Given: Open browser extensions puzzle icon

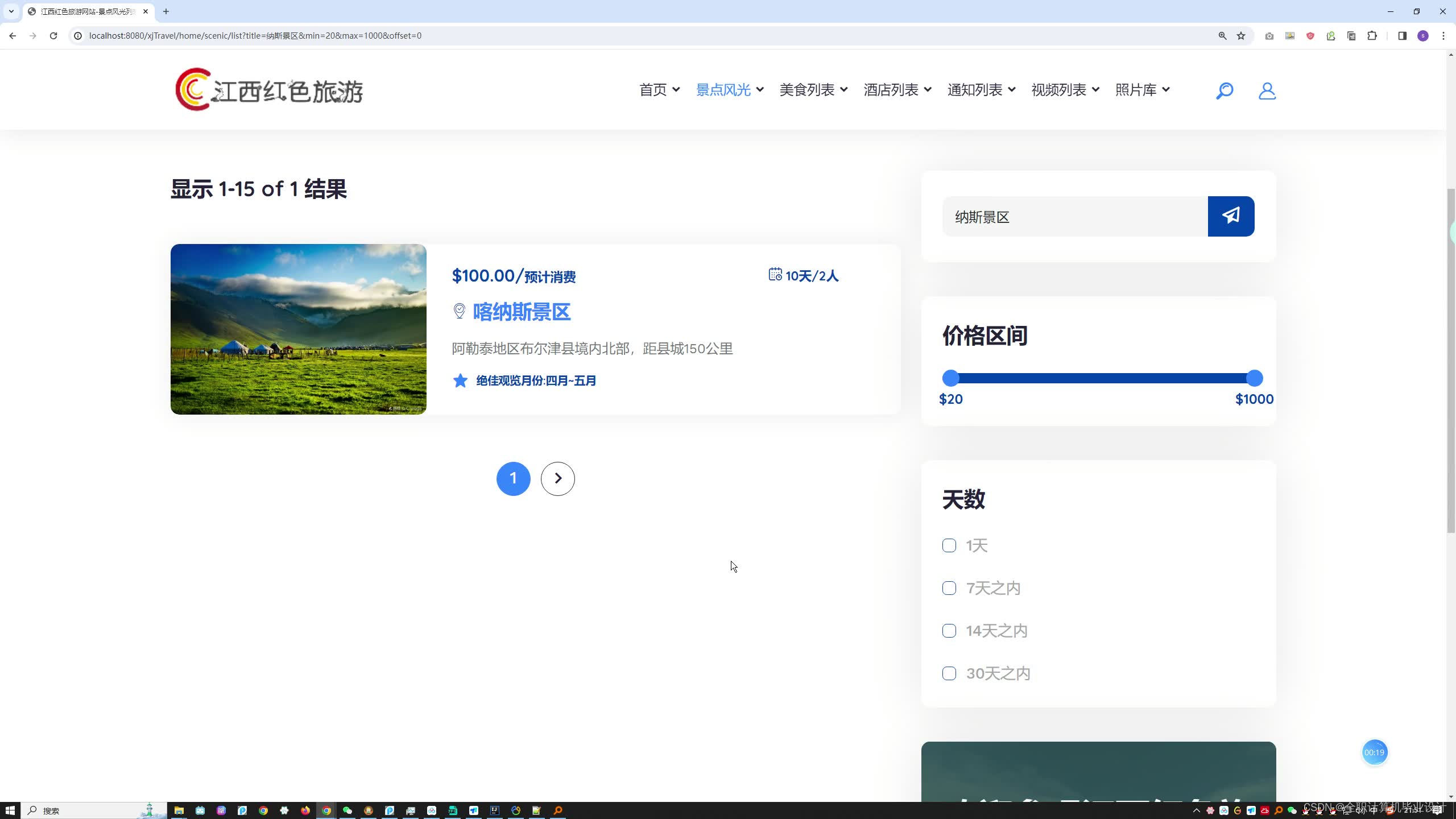Looking at the screenshot, I should [x=1372, y=36].
